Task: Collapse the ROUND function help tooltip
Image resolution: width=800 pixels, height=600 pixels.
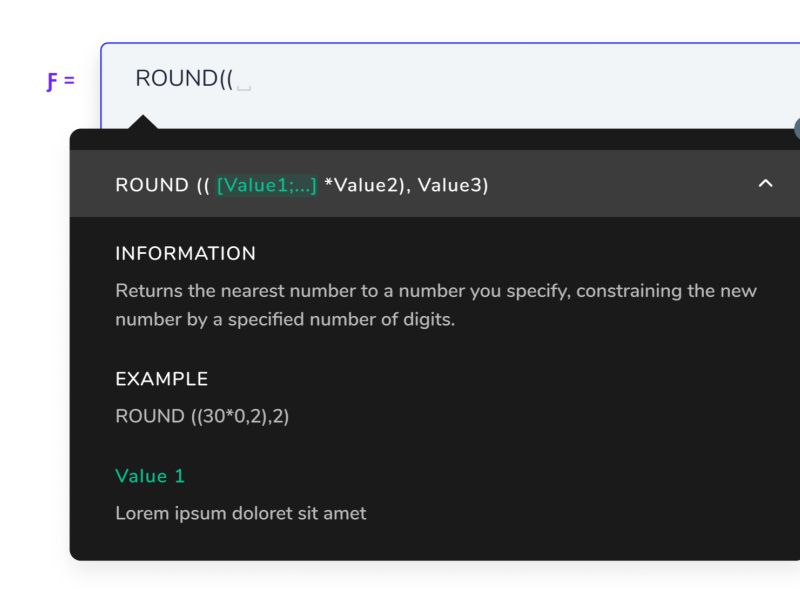Action: click(x=766, y=184)
